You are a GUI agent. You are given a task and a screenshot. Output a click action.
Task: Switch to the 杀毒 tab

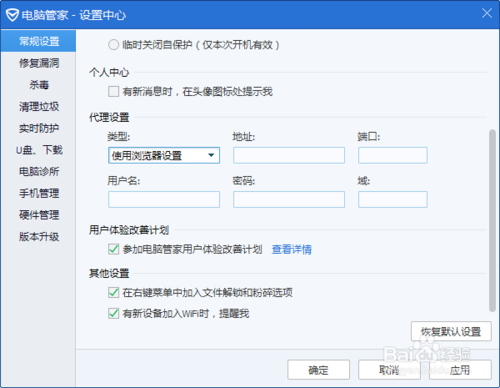pyautogui.click(x=38, y=85)
